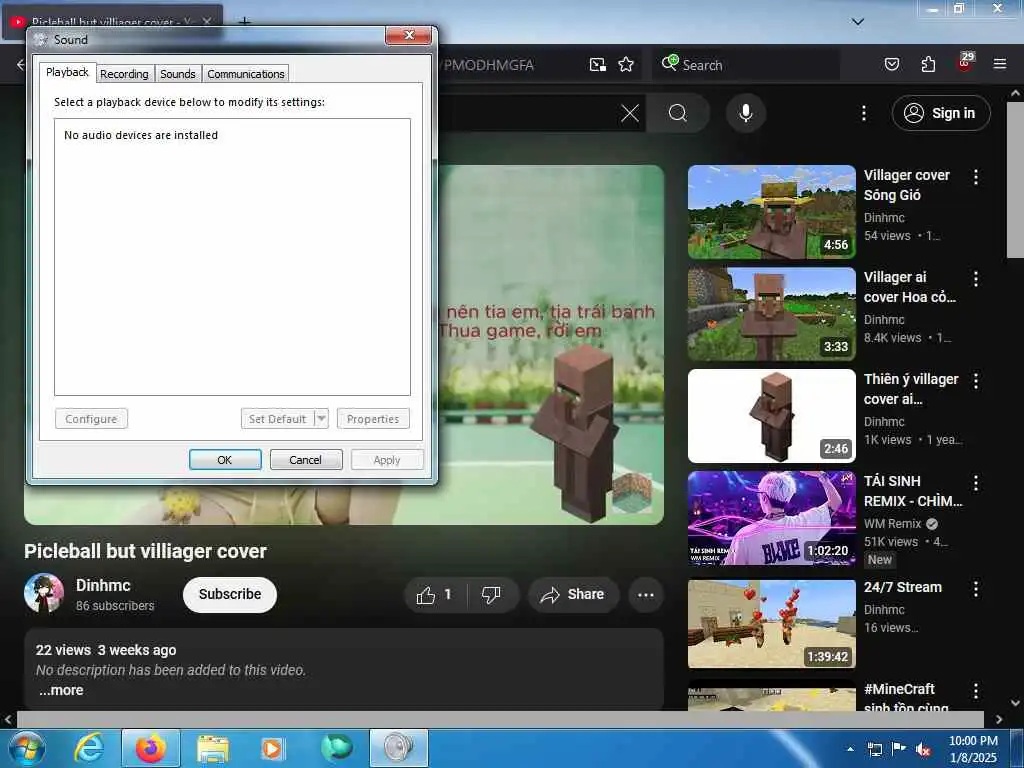Open the Pocket save icon in Firefox

892,64
